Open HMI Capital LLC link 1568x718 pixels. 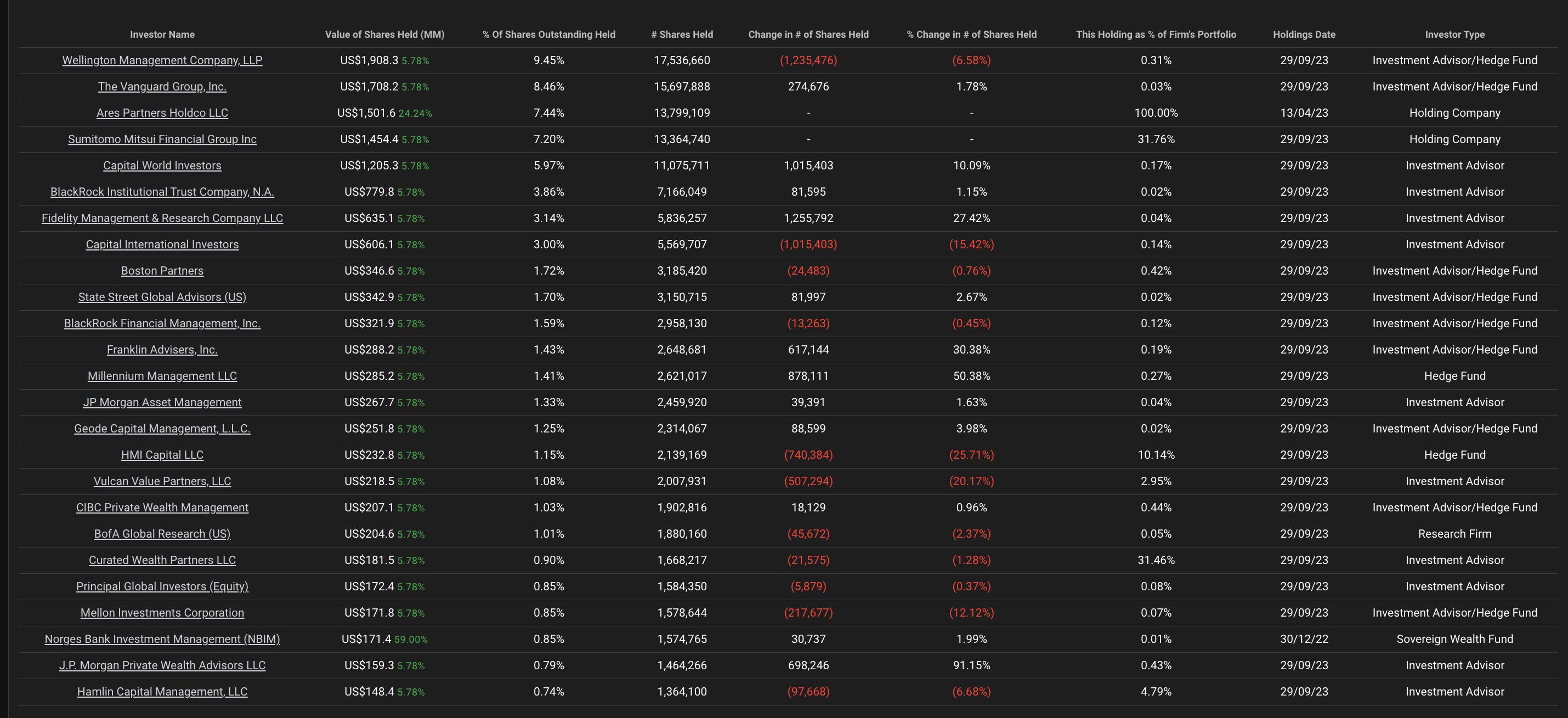(x=162, y=454)
